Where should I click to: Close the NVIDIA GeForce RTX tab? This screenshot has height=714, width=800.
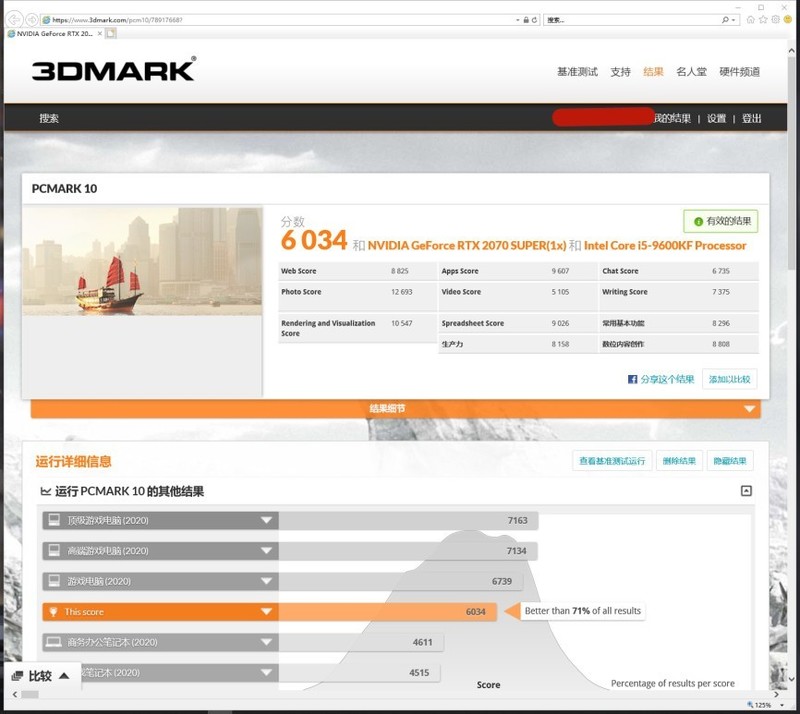[99, 34]
